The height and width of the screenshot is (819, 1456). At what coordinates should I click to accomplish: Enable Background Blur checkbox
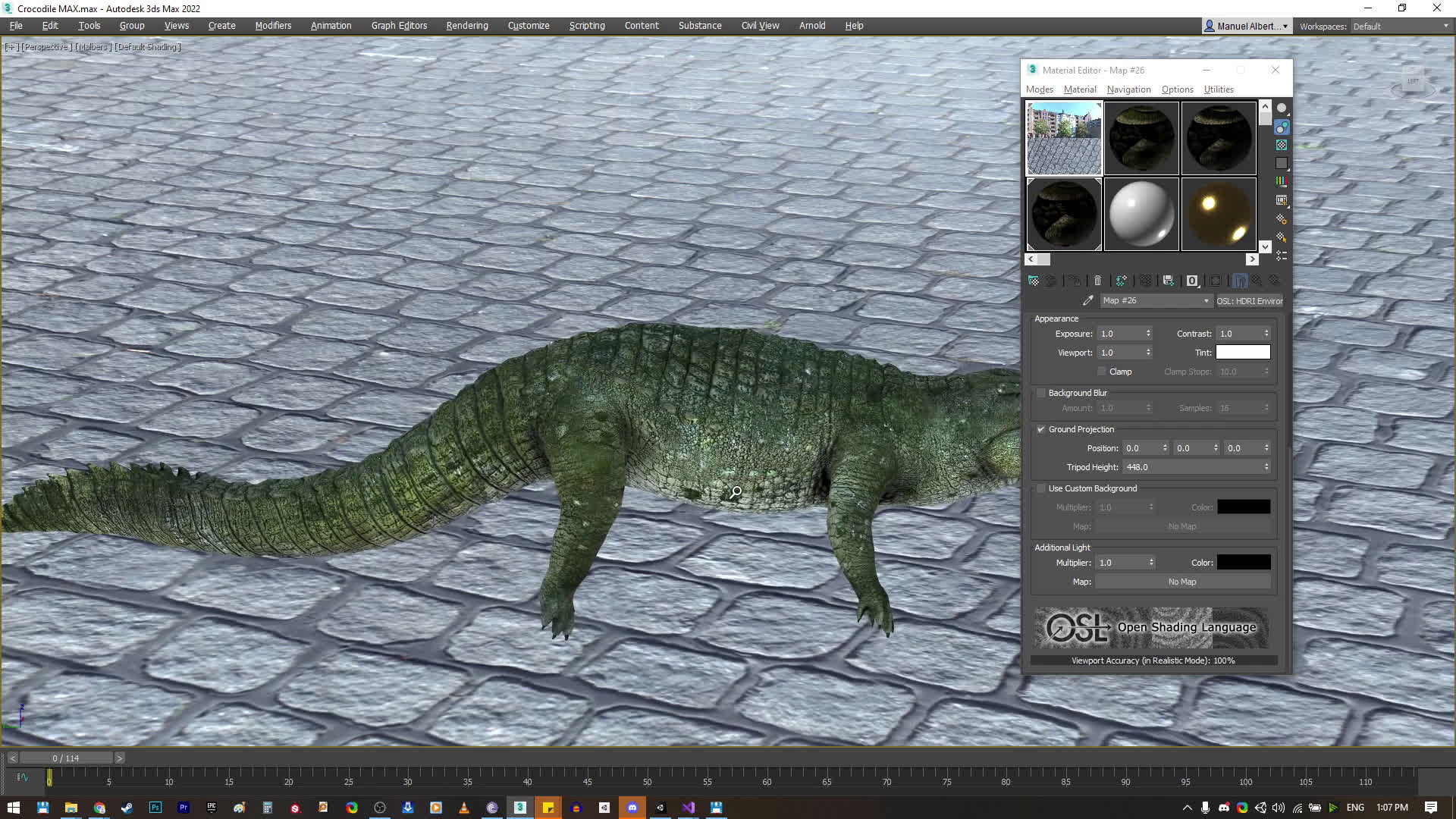pos(1041,393)
